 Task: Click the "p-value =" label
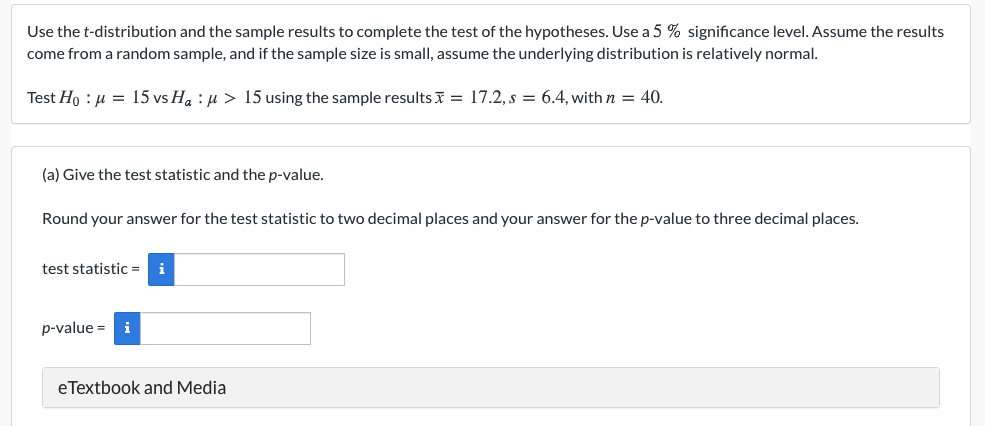tap(73, 328)
